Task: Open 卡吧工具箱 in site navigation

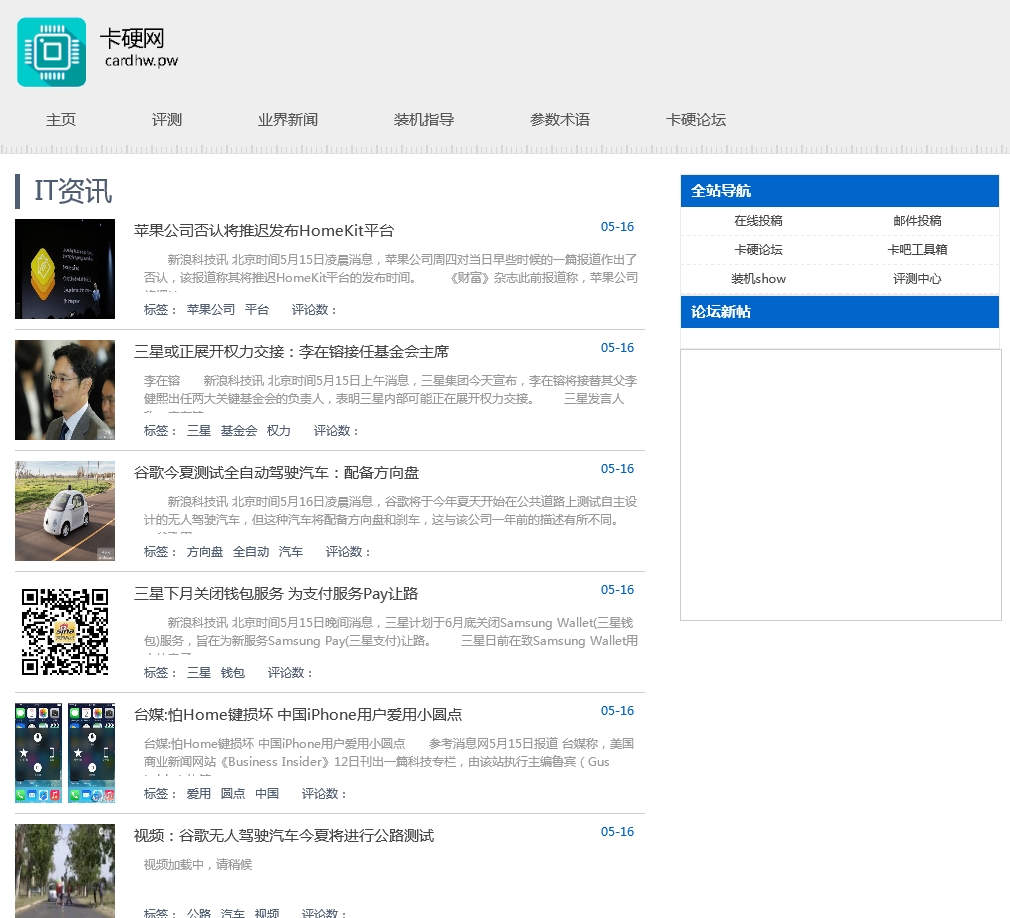Action: click(x=917, y=250)
